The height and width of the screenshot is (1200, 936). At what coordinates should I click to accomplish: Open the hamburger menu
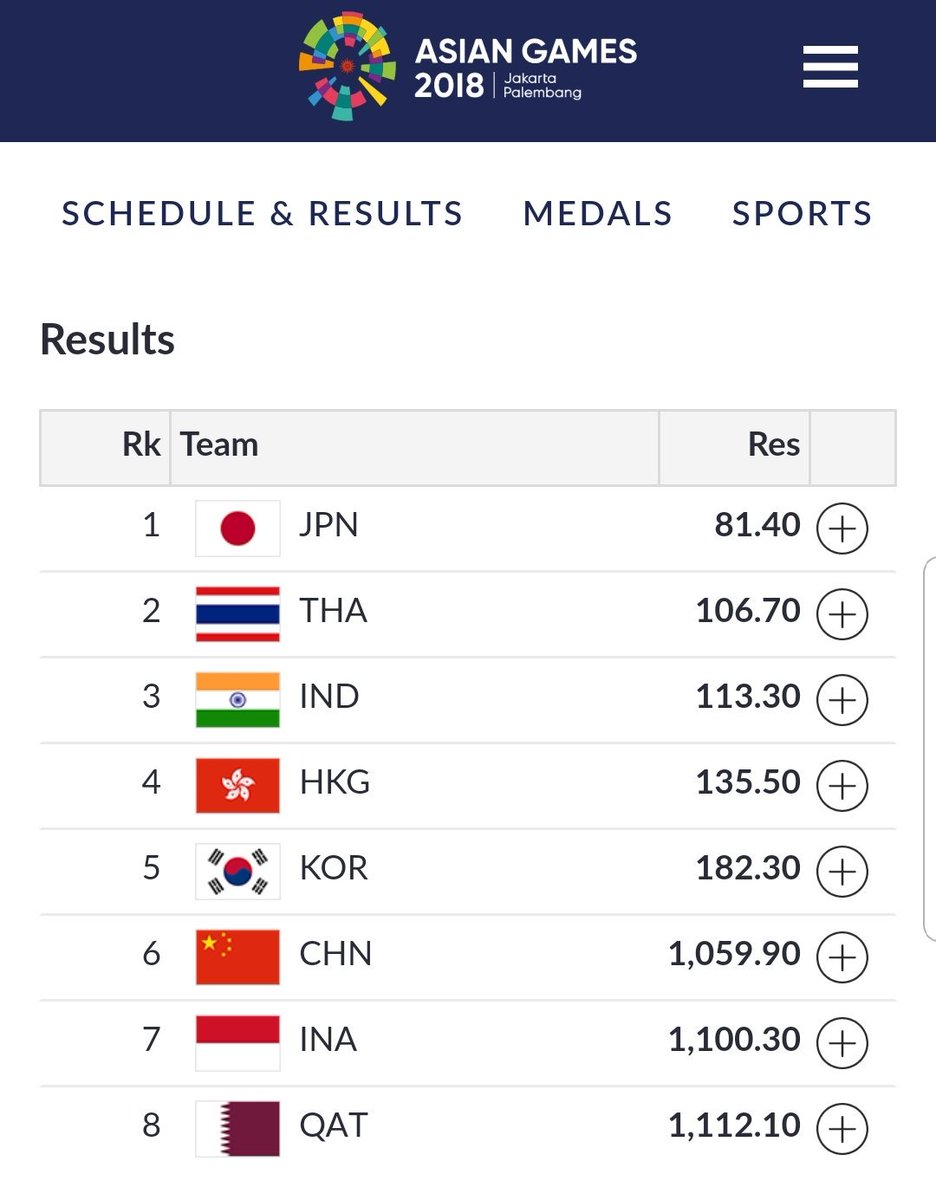[x=830, y=67]
